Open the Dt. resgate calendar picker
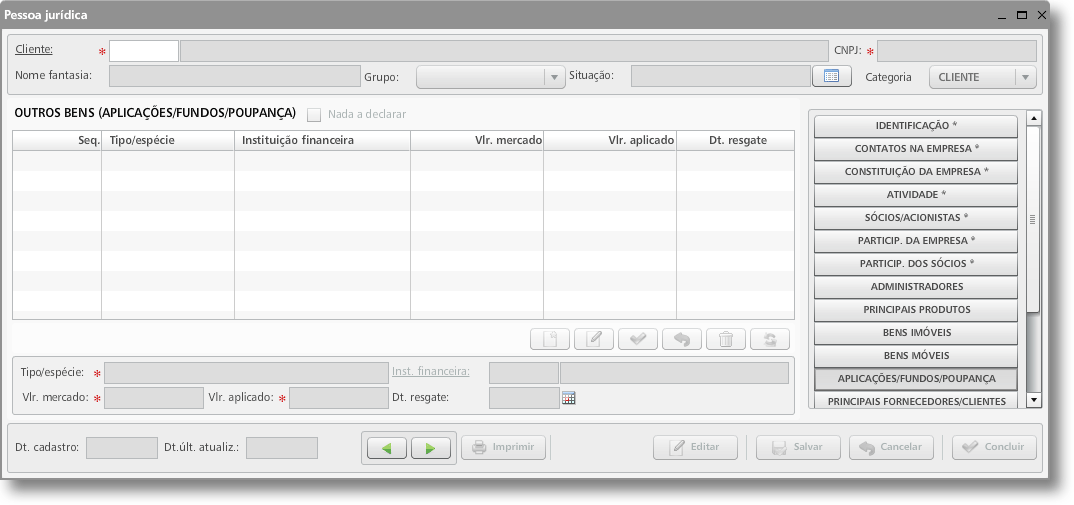This screenshot has height=505, width=1074. coord(569,397)
